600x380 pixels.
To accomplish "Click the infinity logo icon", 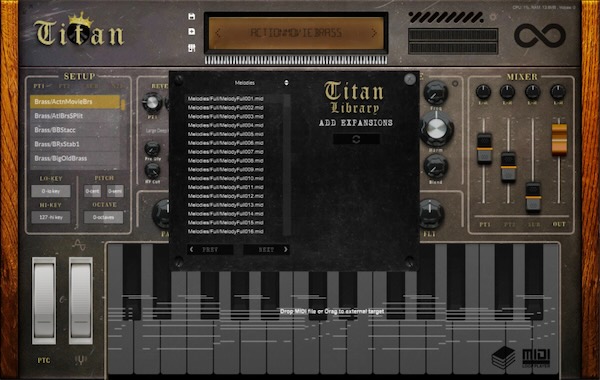I will [540, 36].
